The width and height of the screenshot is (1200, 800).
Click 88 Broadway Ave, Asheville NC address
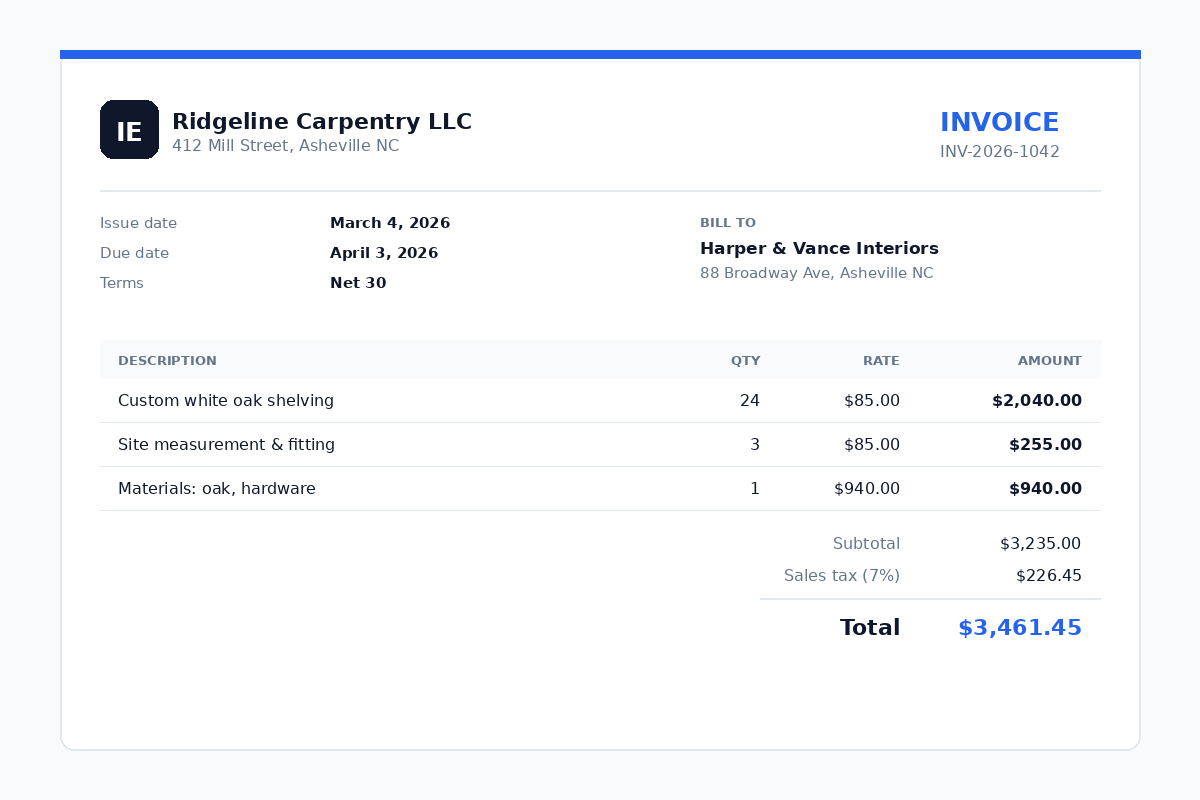click(x=817, y=273)
